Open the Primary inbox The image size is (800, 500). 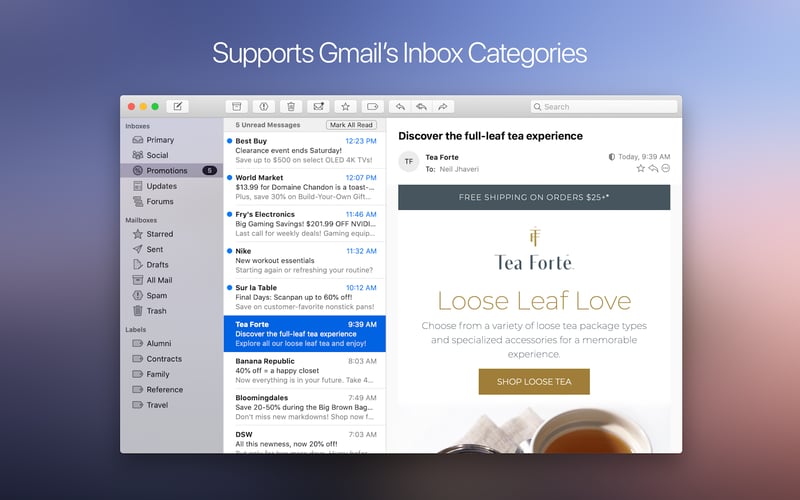(171, 140)
